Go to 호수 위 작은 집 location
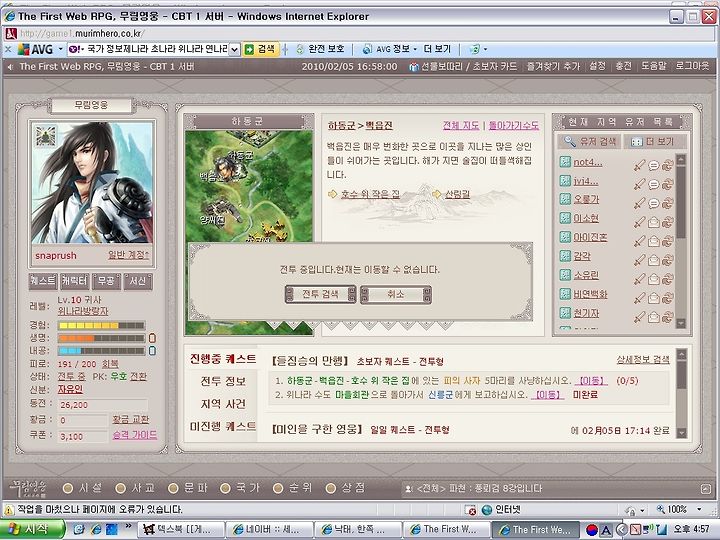This screenshot has width=720, height=540. tap(370, 194)
